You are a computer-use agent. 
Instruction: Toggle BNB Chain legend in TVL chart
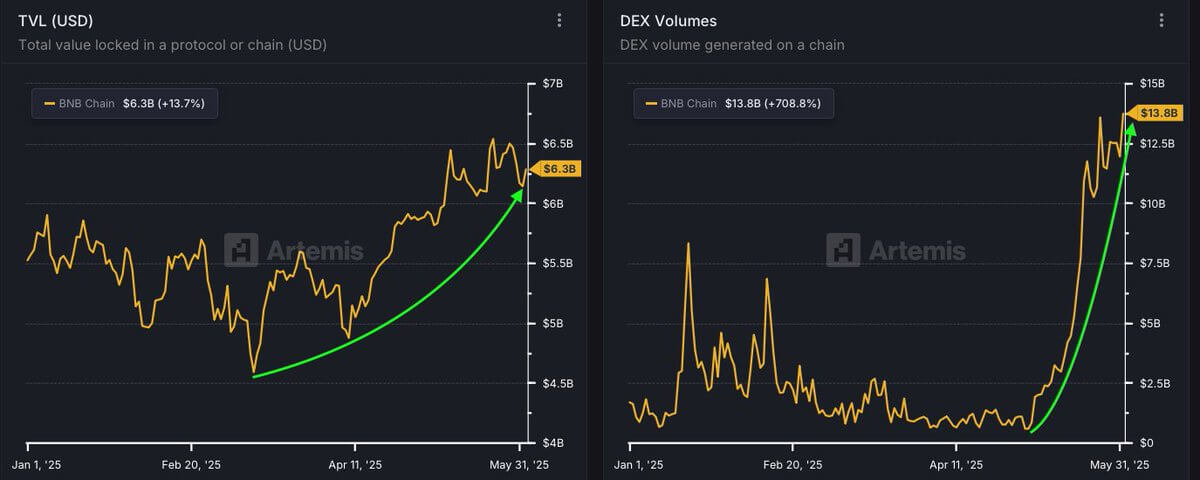125,103
